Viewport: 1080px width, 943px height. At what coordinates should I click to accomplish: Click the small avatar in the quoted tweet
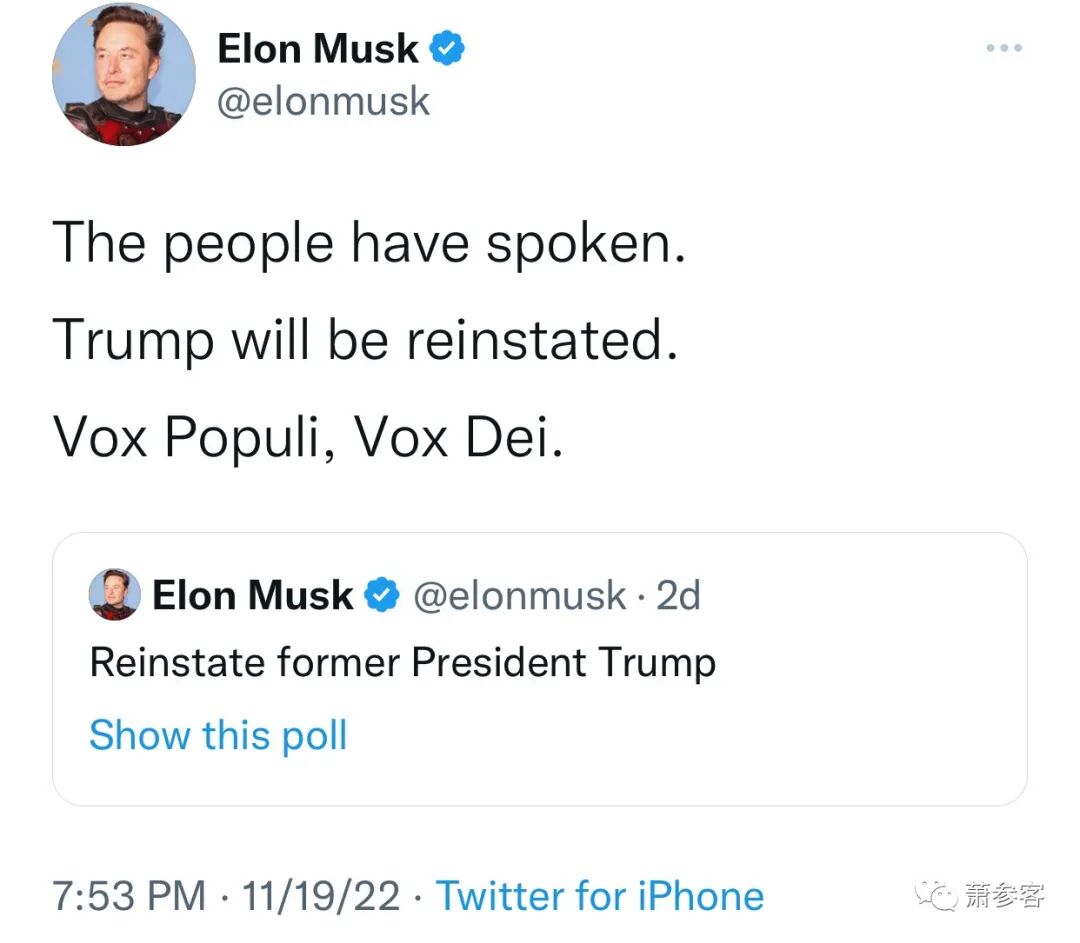coord(115,594)
